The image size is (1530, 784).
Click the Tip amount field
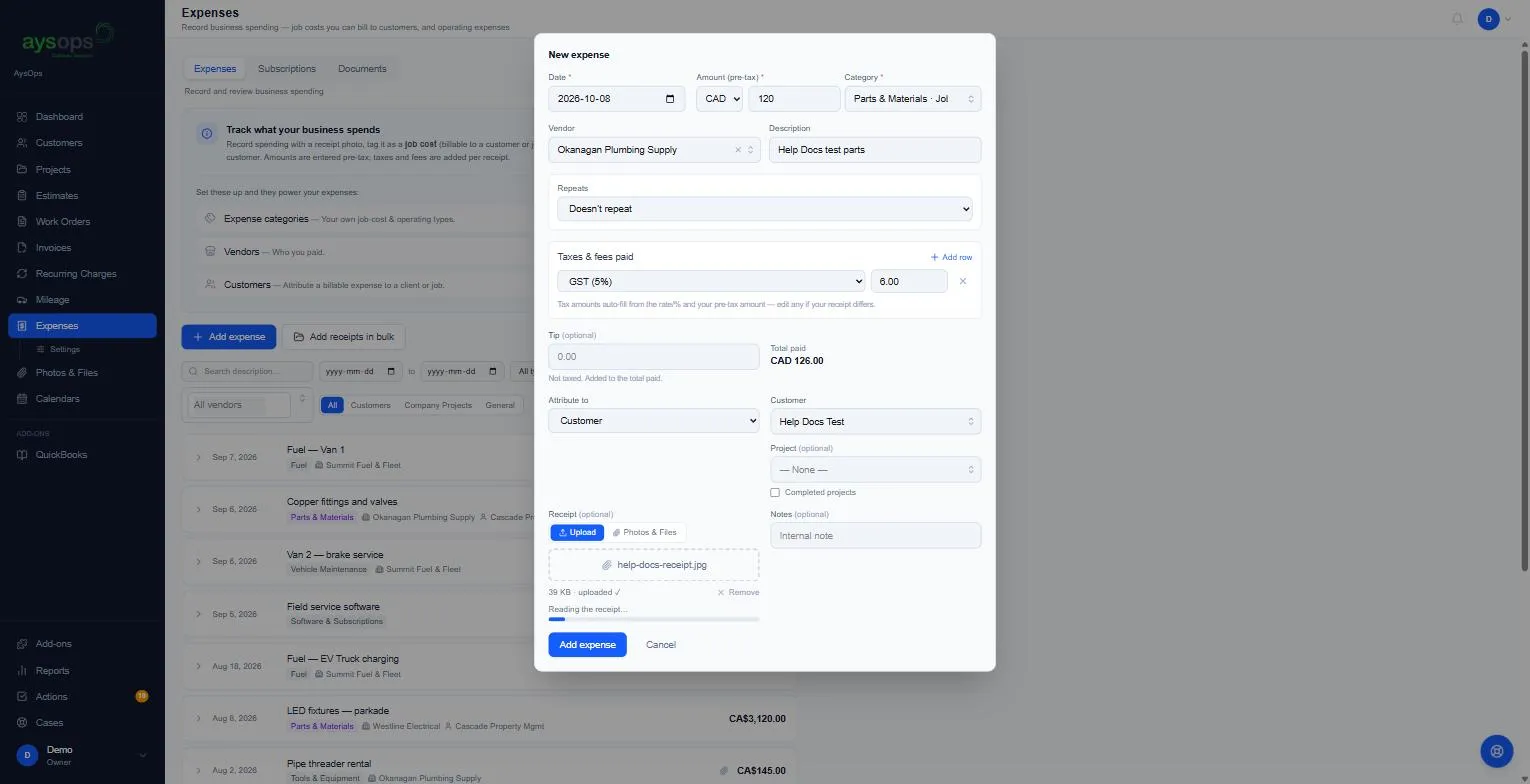click(654, 357)
